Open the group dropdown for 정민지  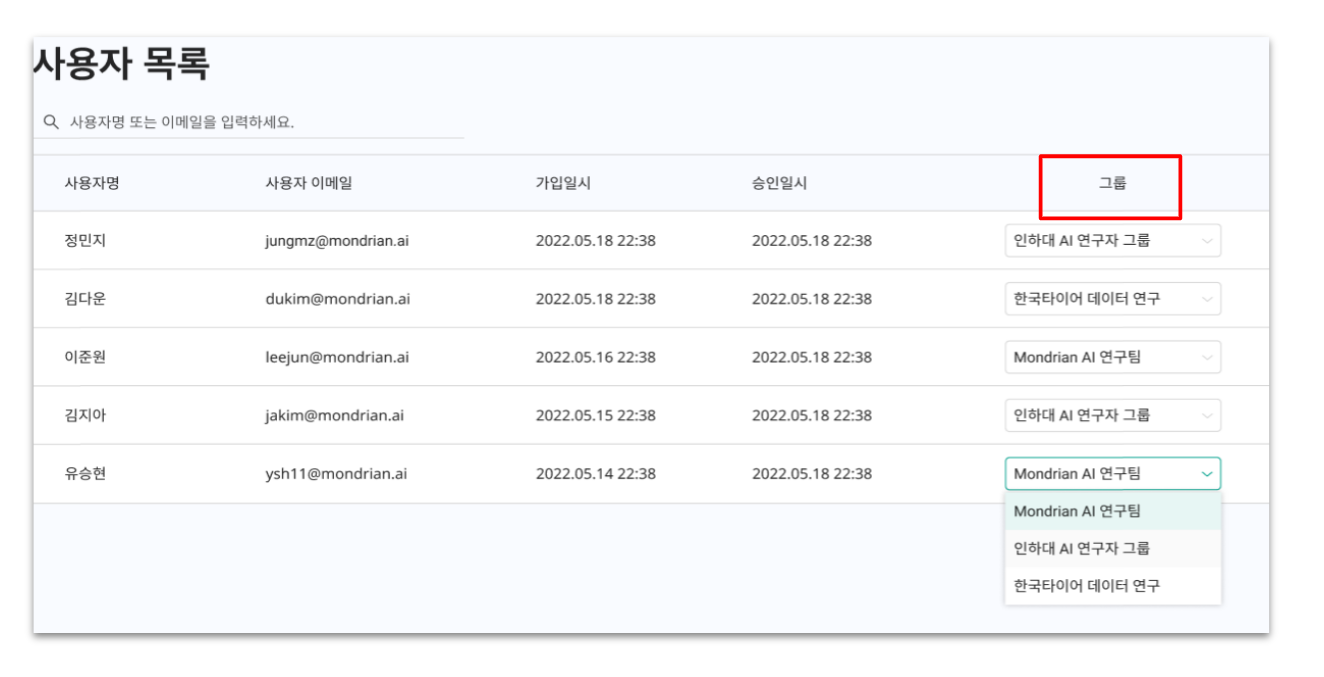pyautogui.click(x=1112, y=241)
